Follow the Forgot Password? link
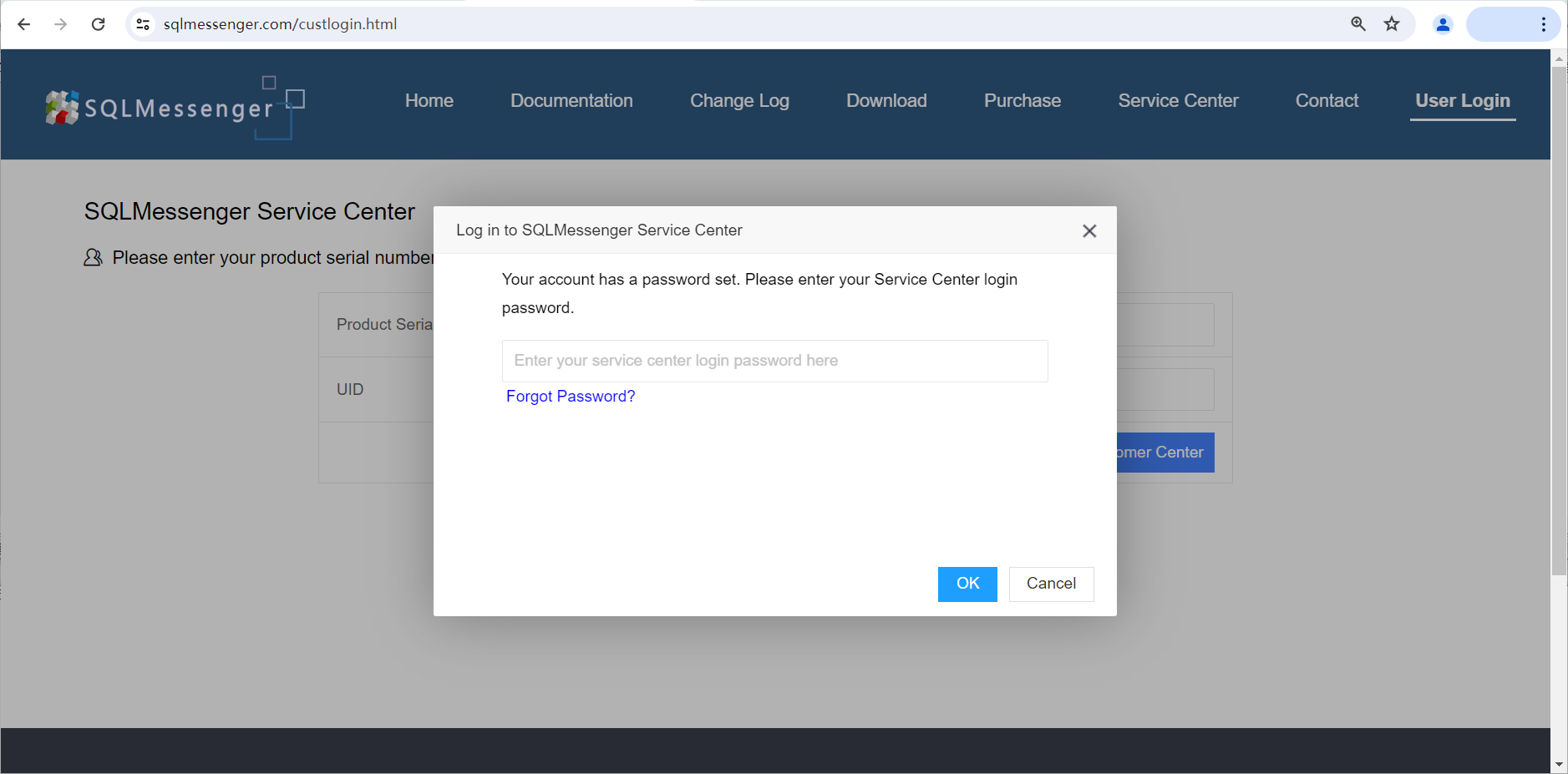The width and height of the screenshot is (1568, 774). click(x=571, y=397)
